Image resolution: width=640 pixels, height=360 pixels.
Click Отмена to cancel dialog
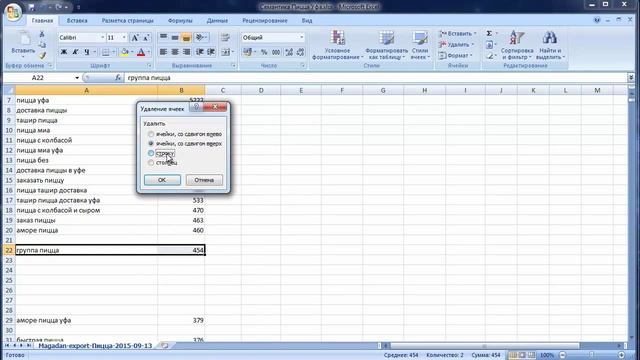(204, 180)
